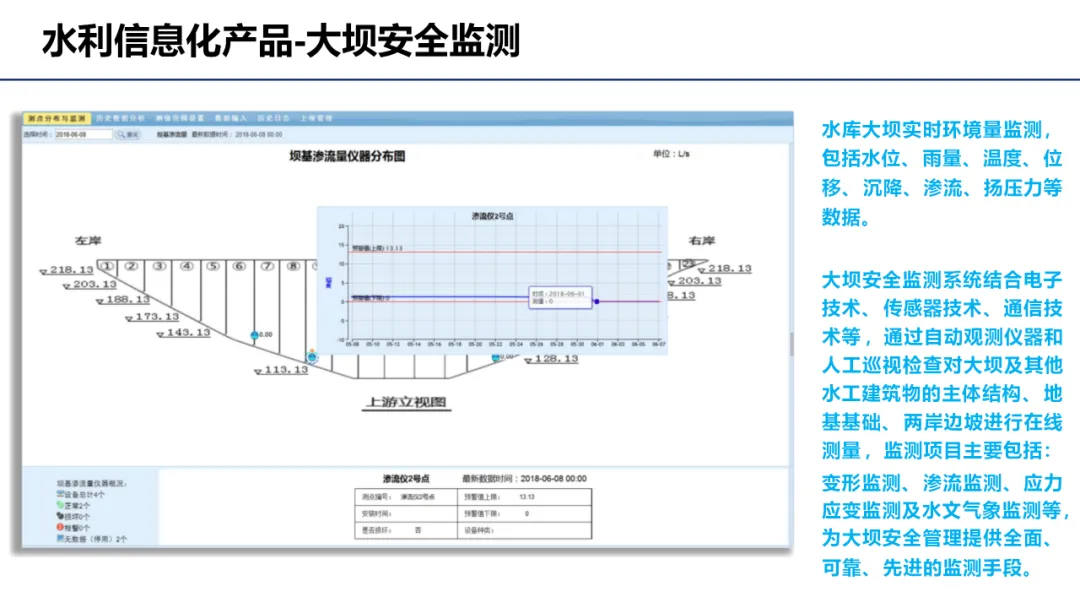Click the date field showing 2018-06-08
The image size is (1080, 608).
coord(83,135)
